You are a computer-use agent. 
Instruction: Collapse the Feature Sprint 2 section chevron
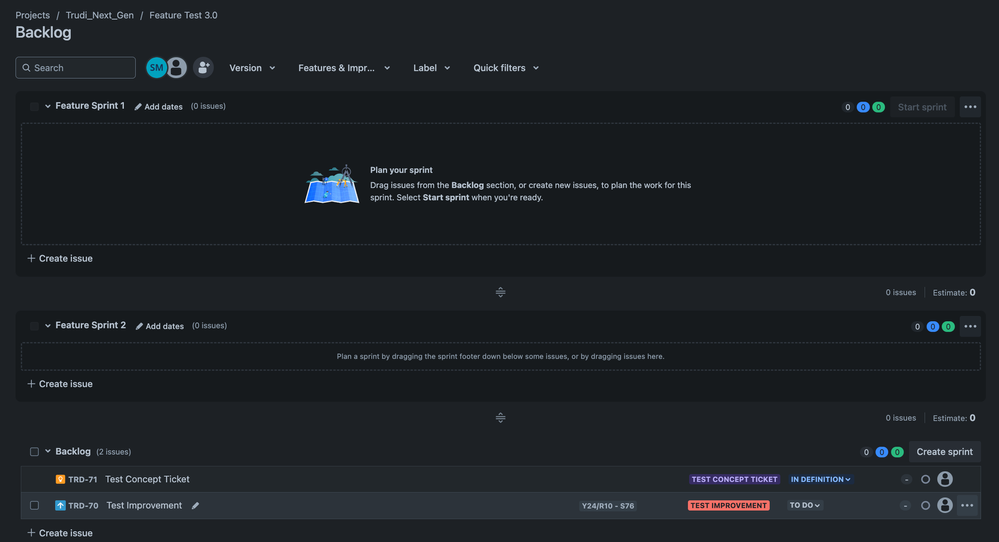point(48,325)
